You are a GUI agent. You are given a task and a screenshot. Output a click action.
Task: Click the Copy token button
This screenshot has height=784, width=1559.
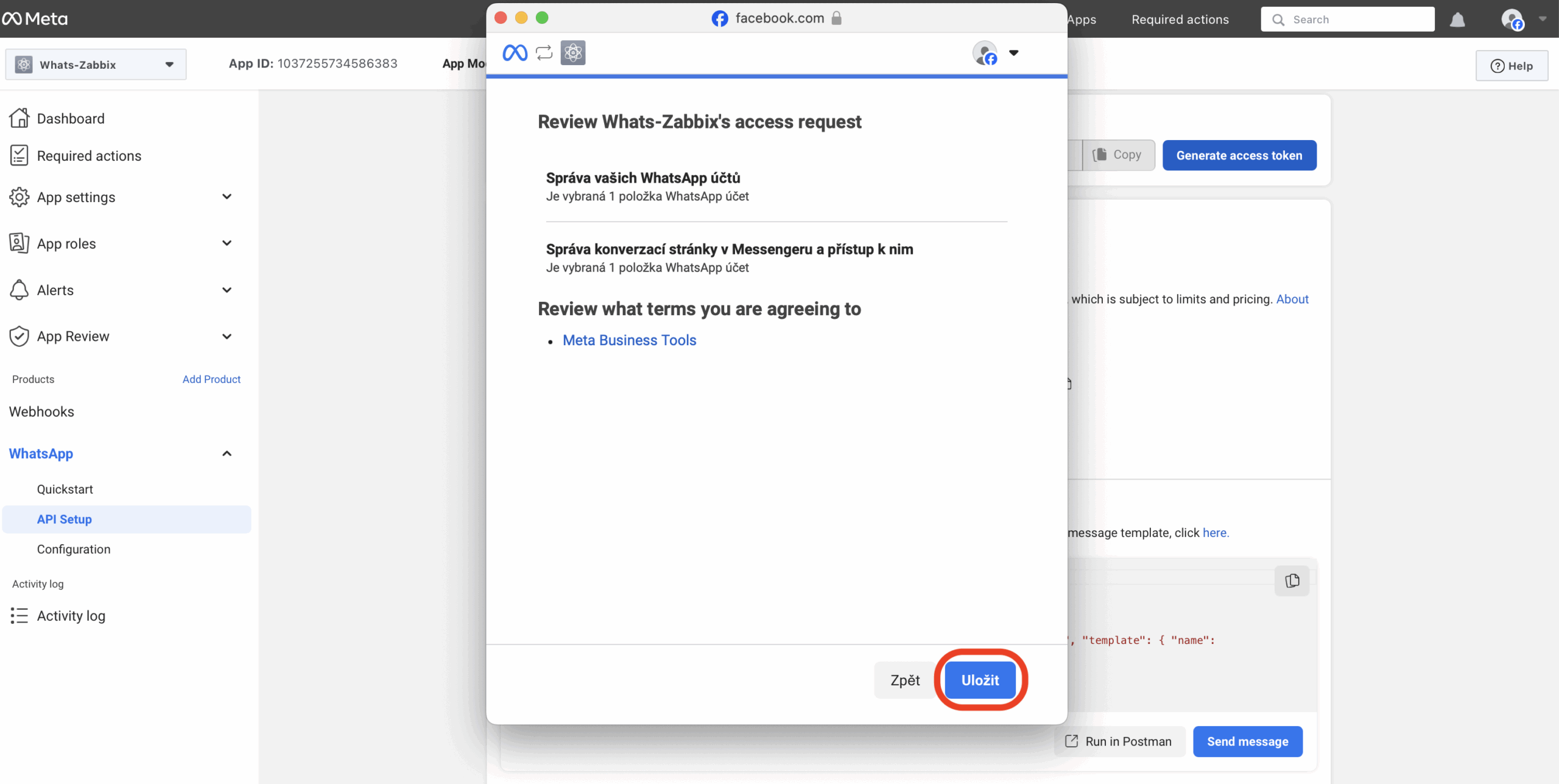click(x=1117, y=155)
